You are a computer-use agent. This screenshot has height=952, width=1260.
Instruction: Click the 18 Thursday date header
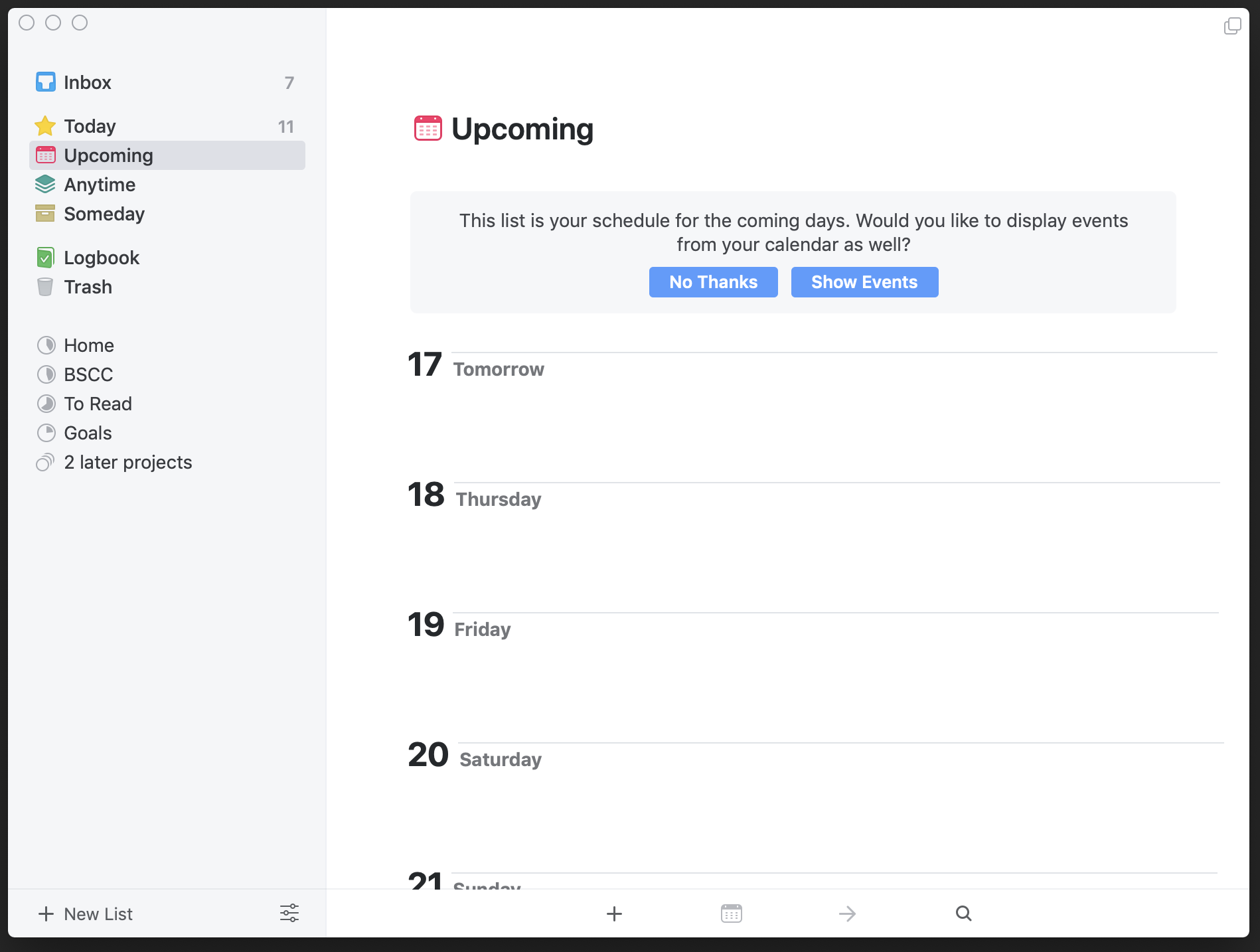475,496
